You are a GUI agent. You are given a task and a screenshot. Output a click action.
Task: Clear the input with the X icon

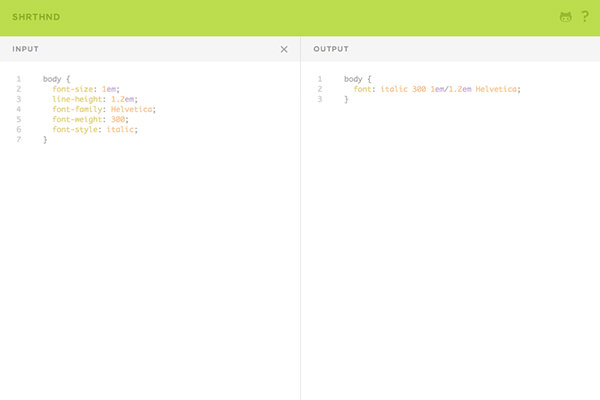coord(284,49)
